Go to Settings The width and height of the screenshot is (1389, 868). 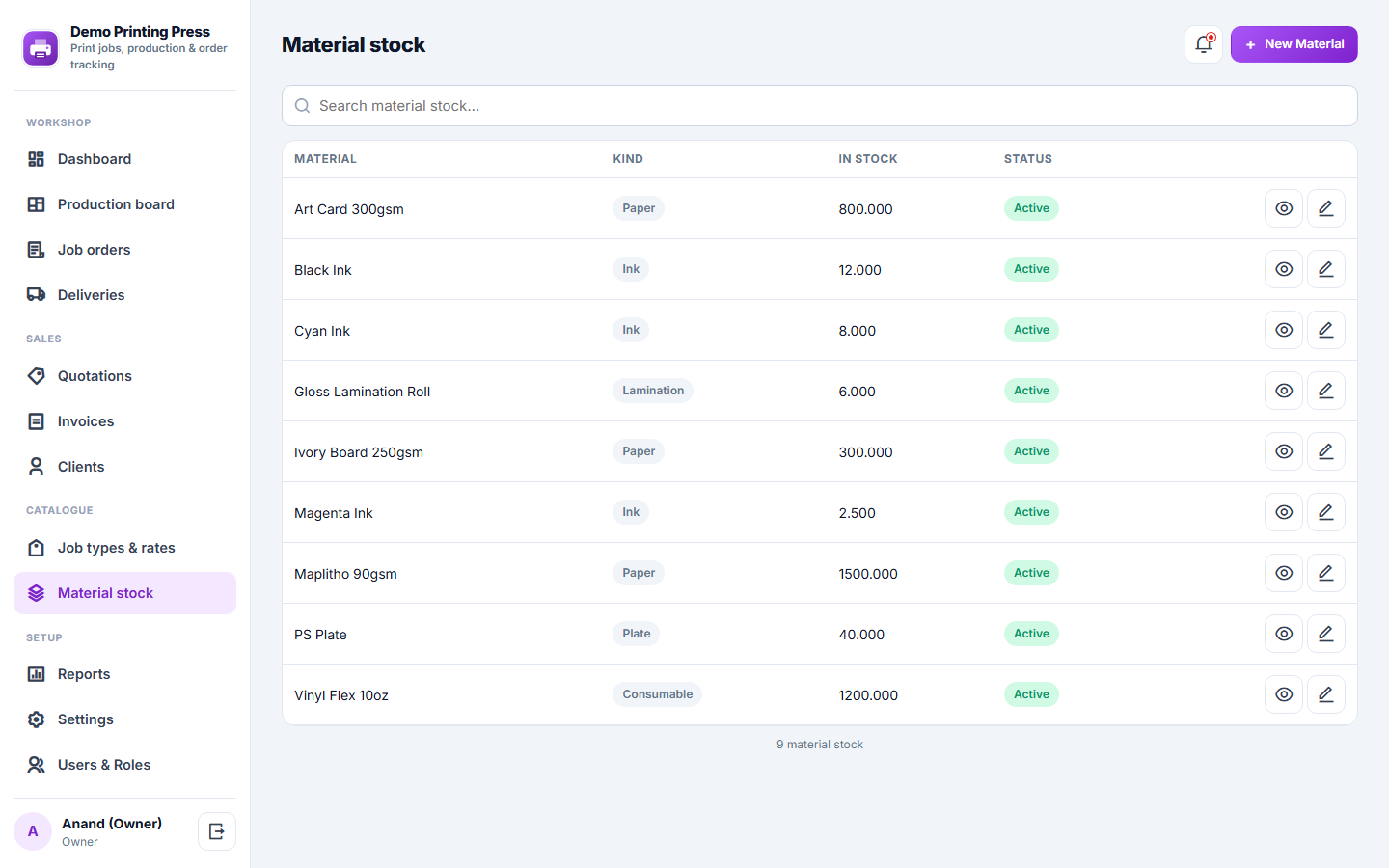point(124,719)
